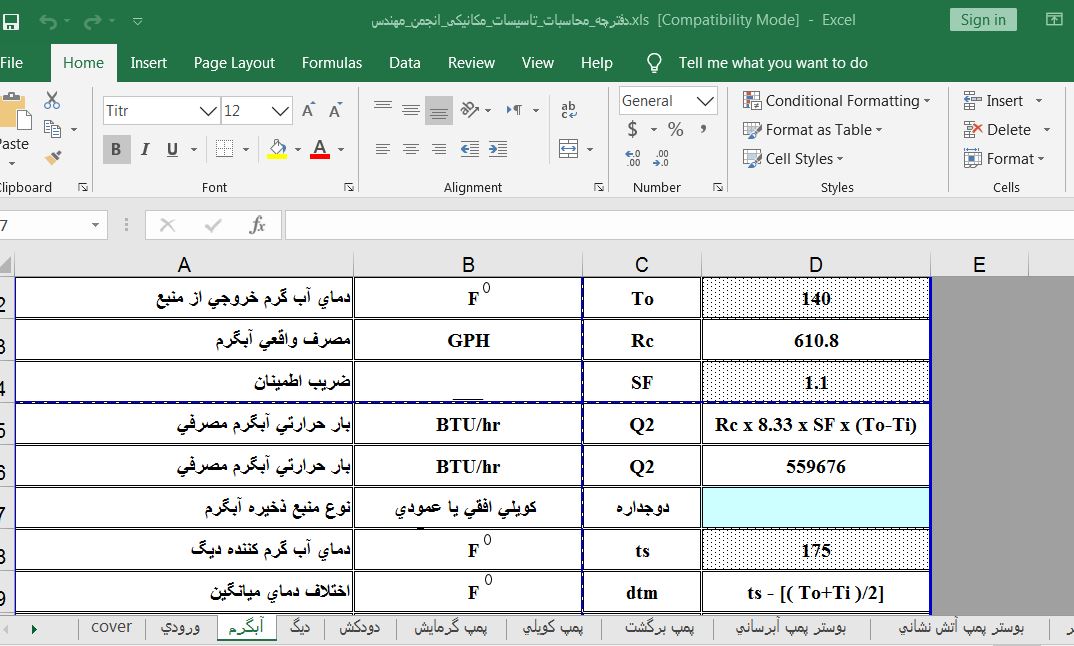Click the Increase Font Size icon

(309, 111)
